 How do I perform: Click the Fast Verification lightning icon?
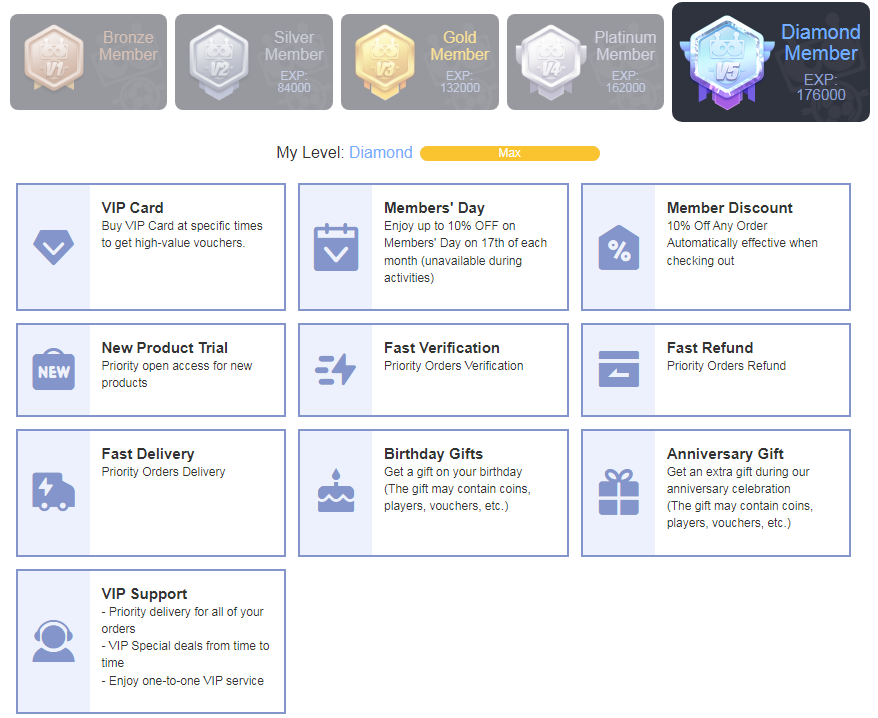coord(335,370)
